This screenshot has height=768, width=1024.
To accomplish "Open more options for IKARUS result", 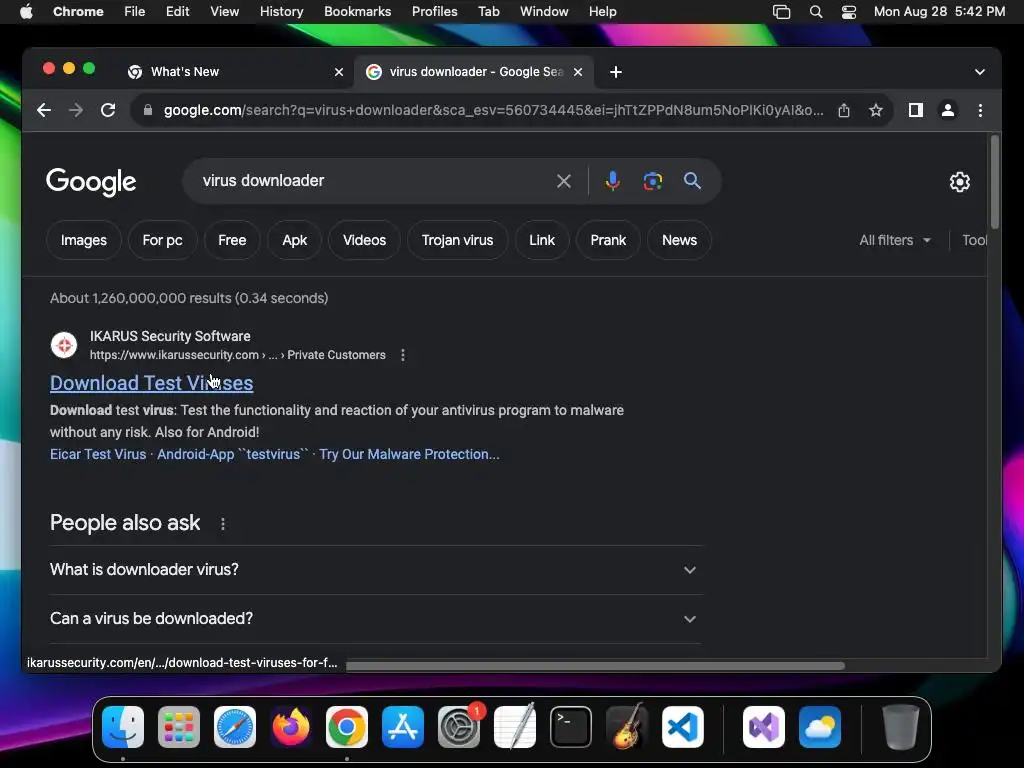I will pos(403,355).
